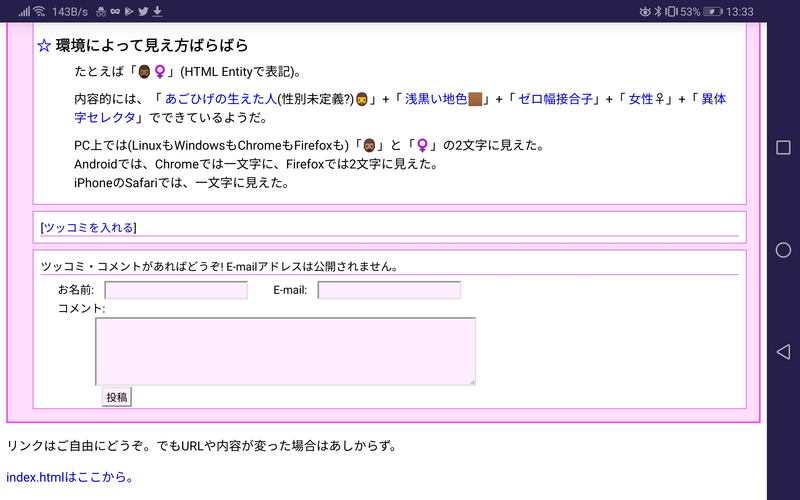Tap the eye comfort icon in status bar
The height and width of the screenshot is (500, 800).
[645, 11]
